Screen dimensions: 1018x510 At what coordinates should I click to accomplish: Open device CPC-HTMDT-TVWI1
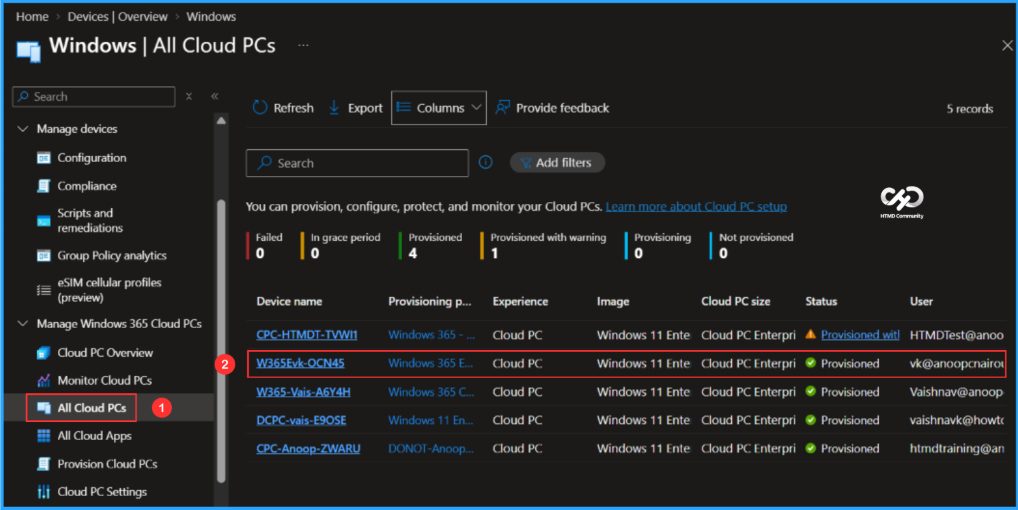[306, 335]
